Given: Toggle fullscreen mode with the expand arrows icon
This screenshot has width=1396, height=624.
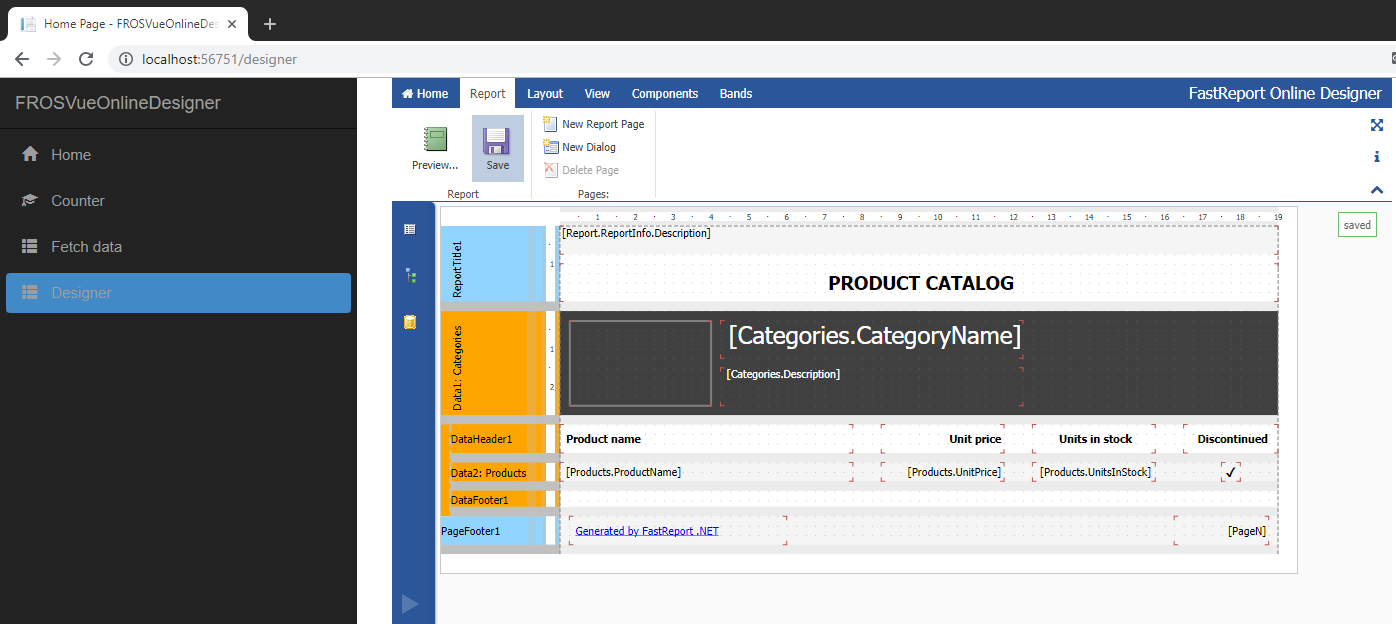Looking at the screenshot, I should coord(1377,125).
